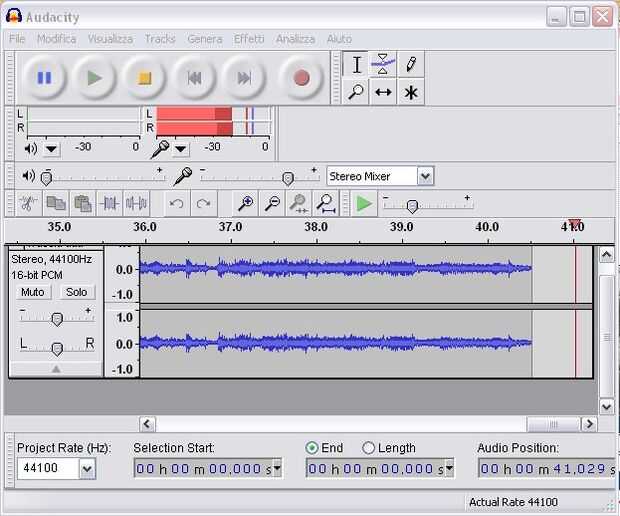Viewport: 620px width, 516px height.
Task: Collapse the track with the triangle button
Action: click(56, 369)
